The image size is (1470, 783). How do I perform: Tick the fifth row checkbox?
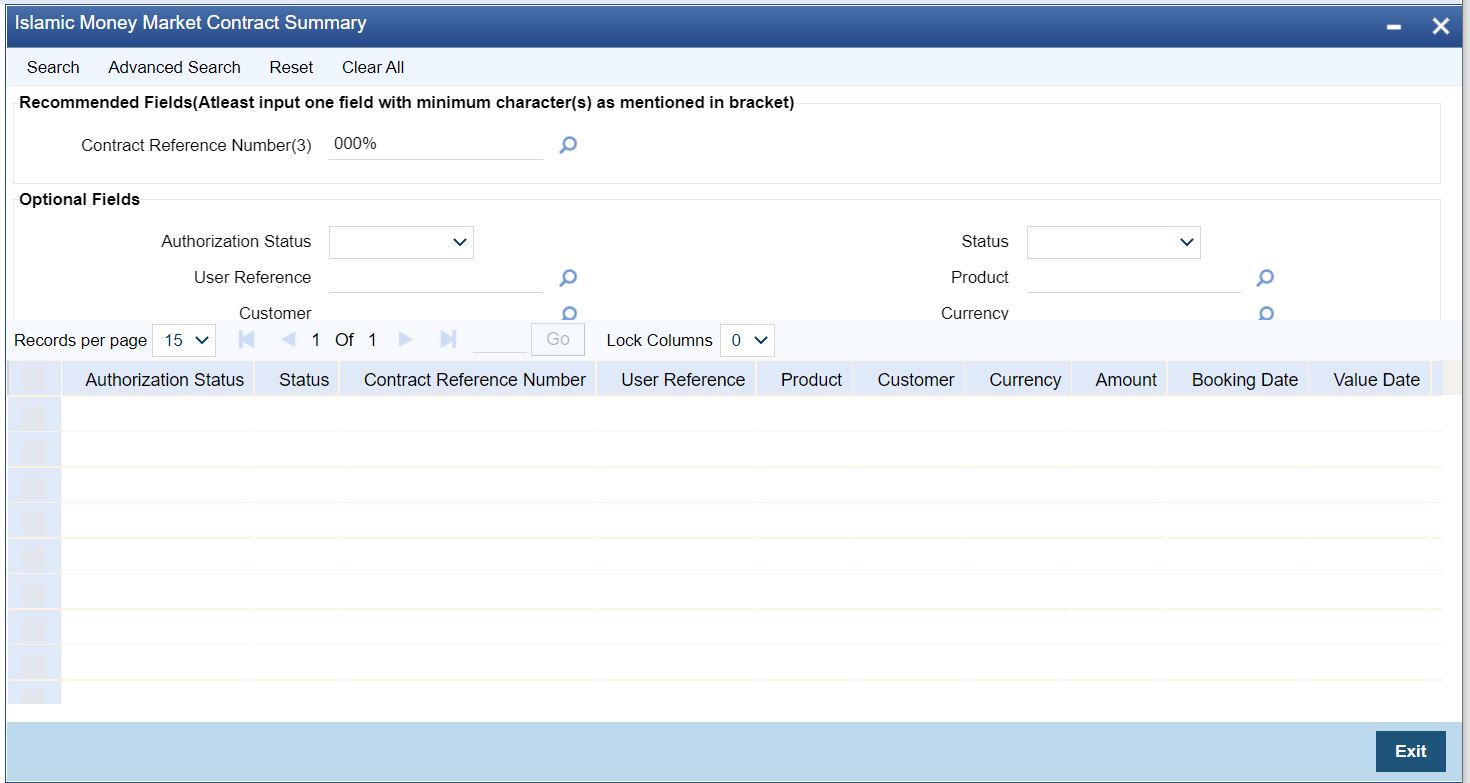pos(33,557)
